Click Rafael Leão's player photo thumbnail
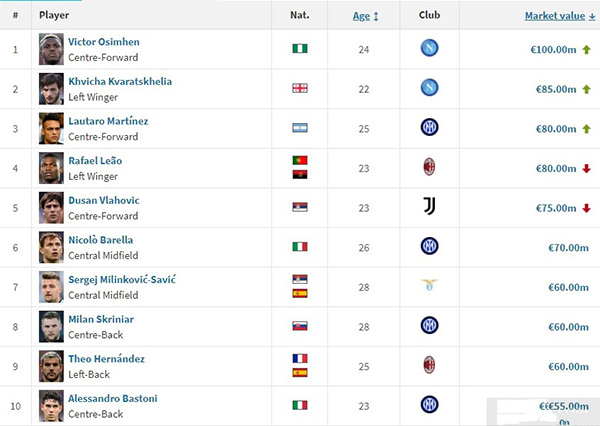Viewport: 600px width, 426px height. (x=51, y=167)
